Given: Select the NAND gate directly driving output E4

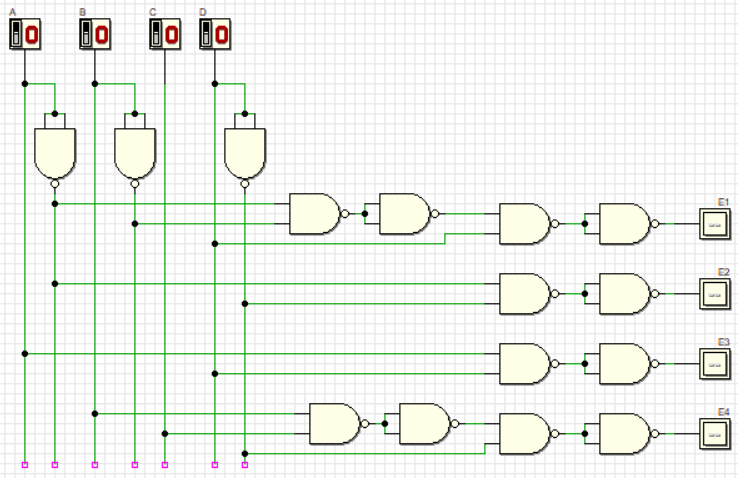Looking at the screenshot, I should coord(623,434).
